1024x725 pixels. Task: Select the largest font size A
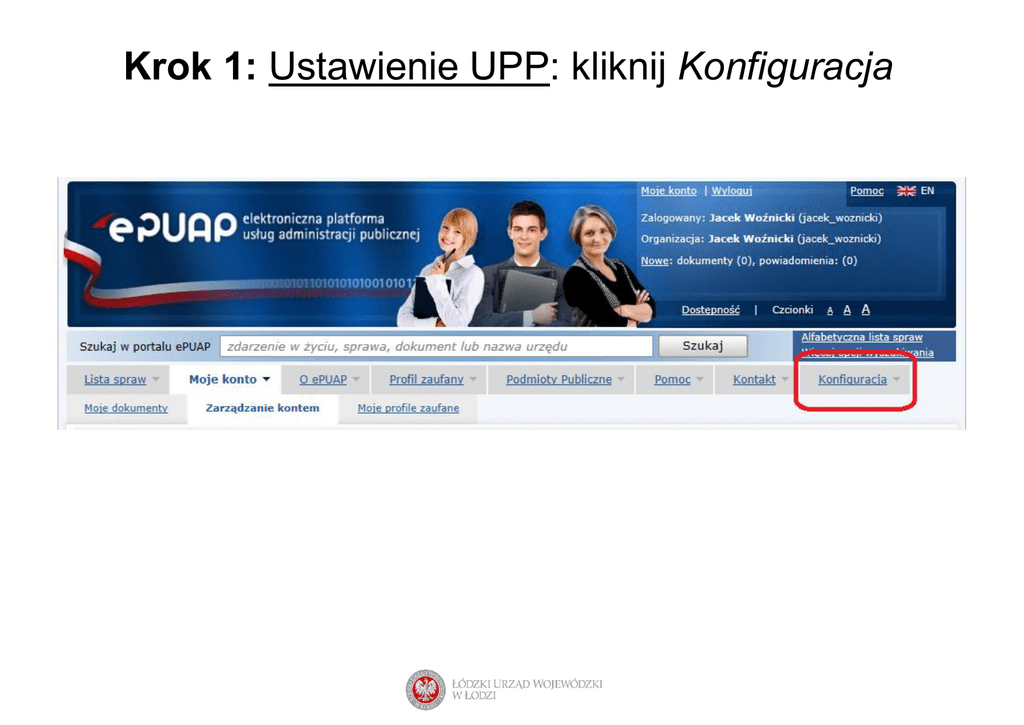(865, 310)
